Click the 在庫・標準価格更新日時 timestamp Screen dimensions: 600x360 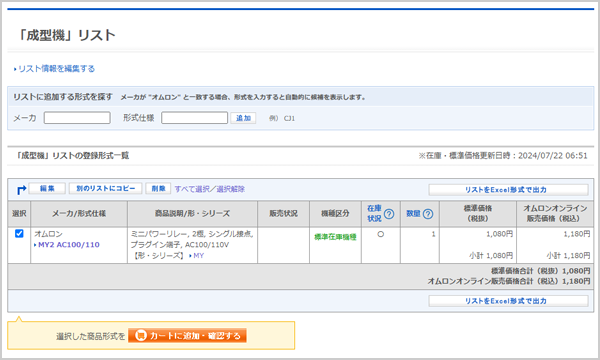503,156
